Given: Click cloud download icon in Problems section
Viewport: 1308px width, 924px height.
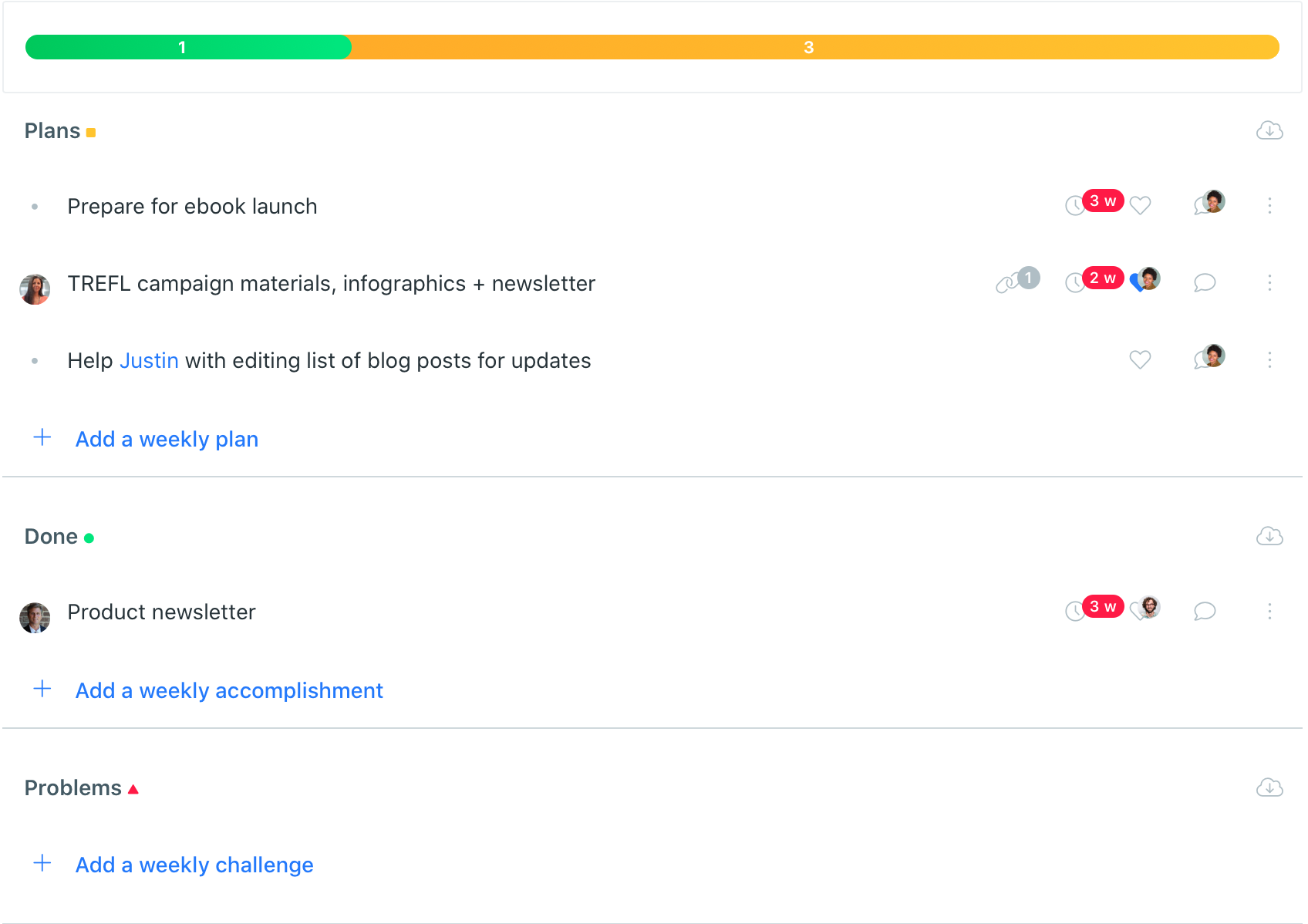Looking at the screenshot, I should (x=1269, y=787).
